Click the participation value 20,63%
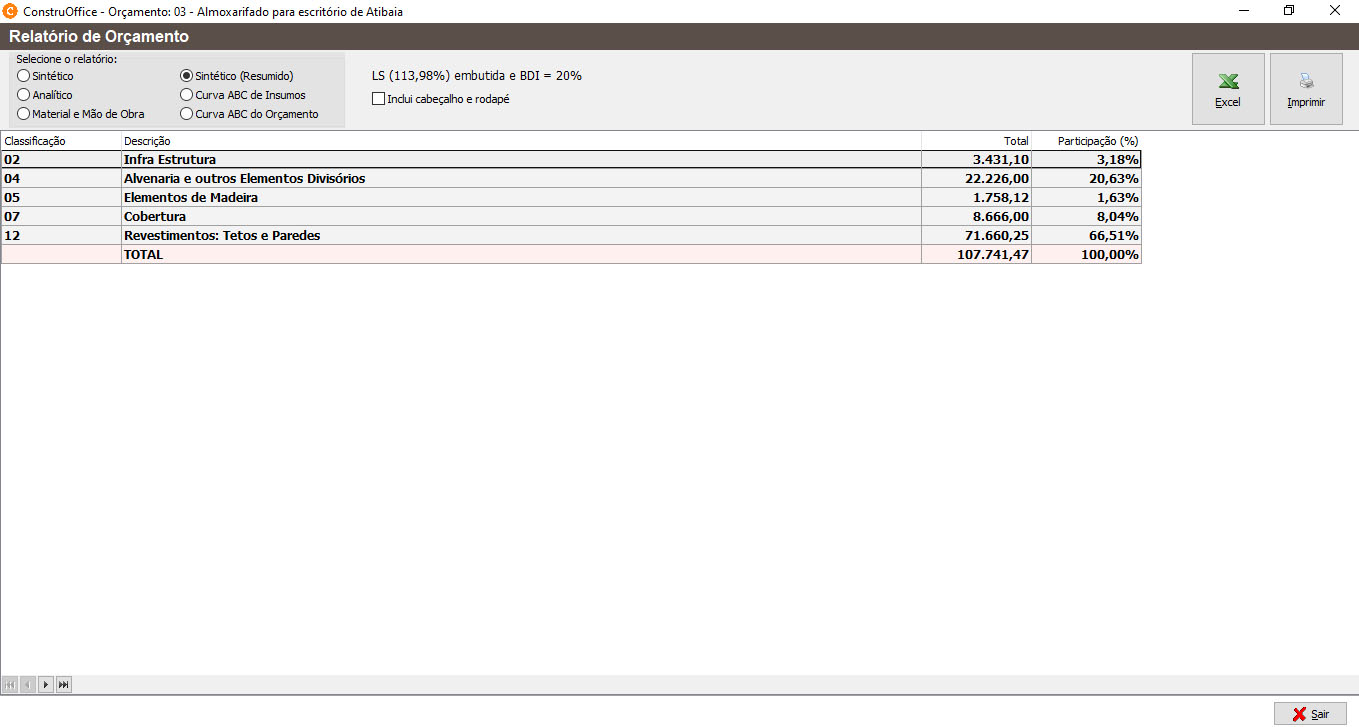 1113,178
